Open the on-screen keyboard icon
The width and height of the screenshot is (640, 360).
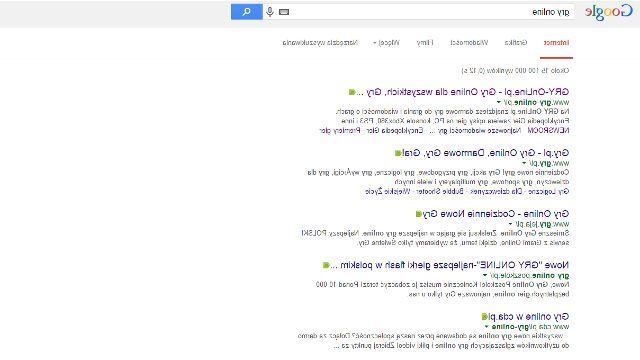(284, 12)
